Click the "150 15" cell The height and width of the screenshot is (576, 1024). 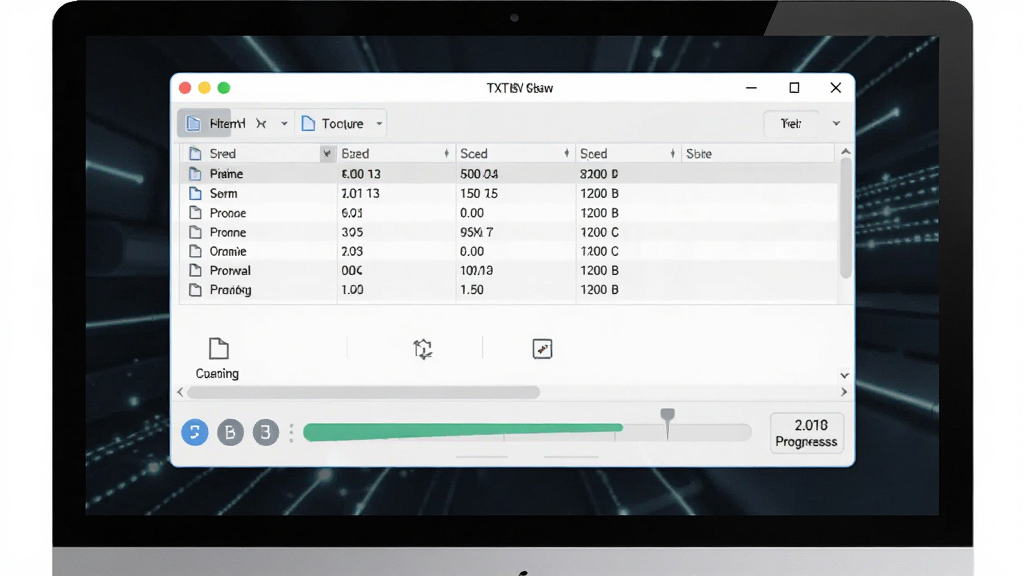[x=479, y=193]
